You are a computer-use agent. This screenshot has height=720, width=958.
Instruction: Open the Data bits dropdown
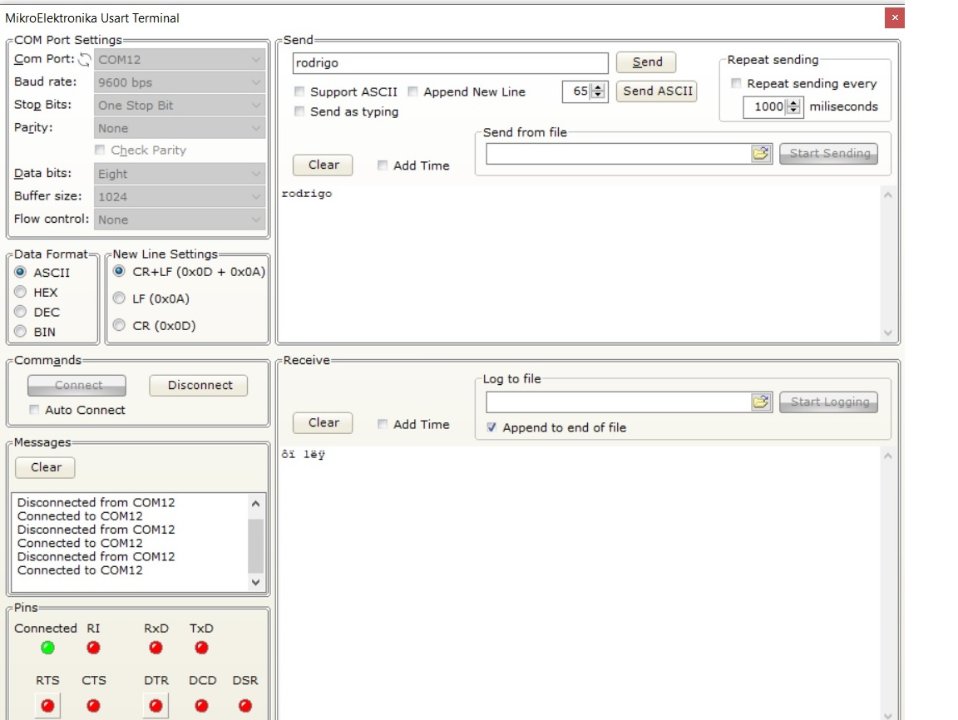(180, 174)
